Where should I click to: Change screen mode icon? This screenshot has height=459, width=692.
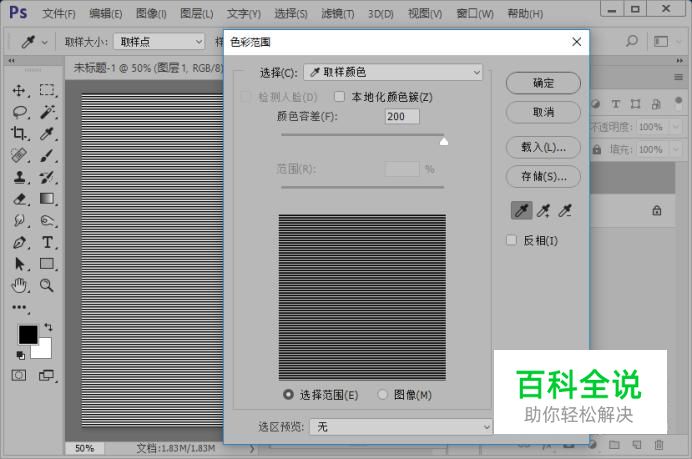click(46, 376)
